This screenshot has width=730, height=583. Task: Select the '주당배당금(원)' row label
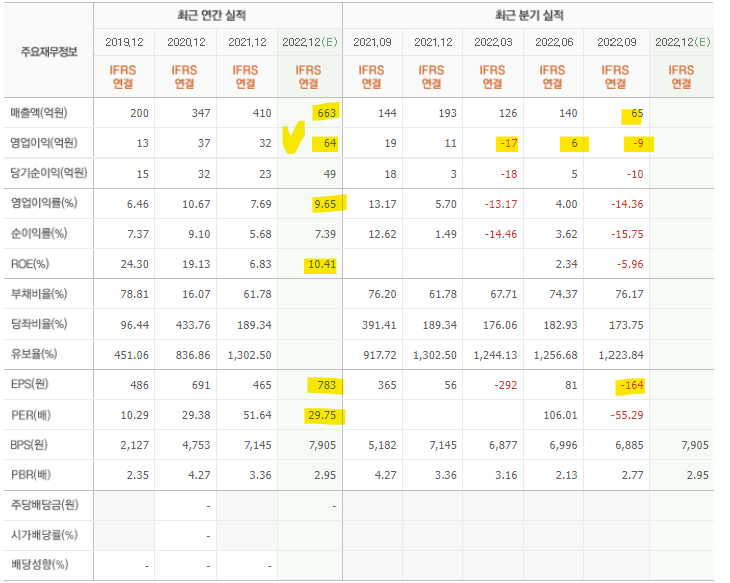click(45, 505)
